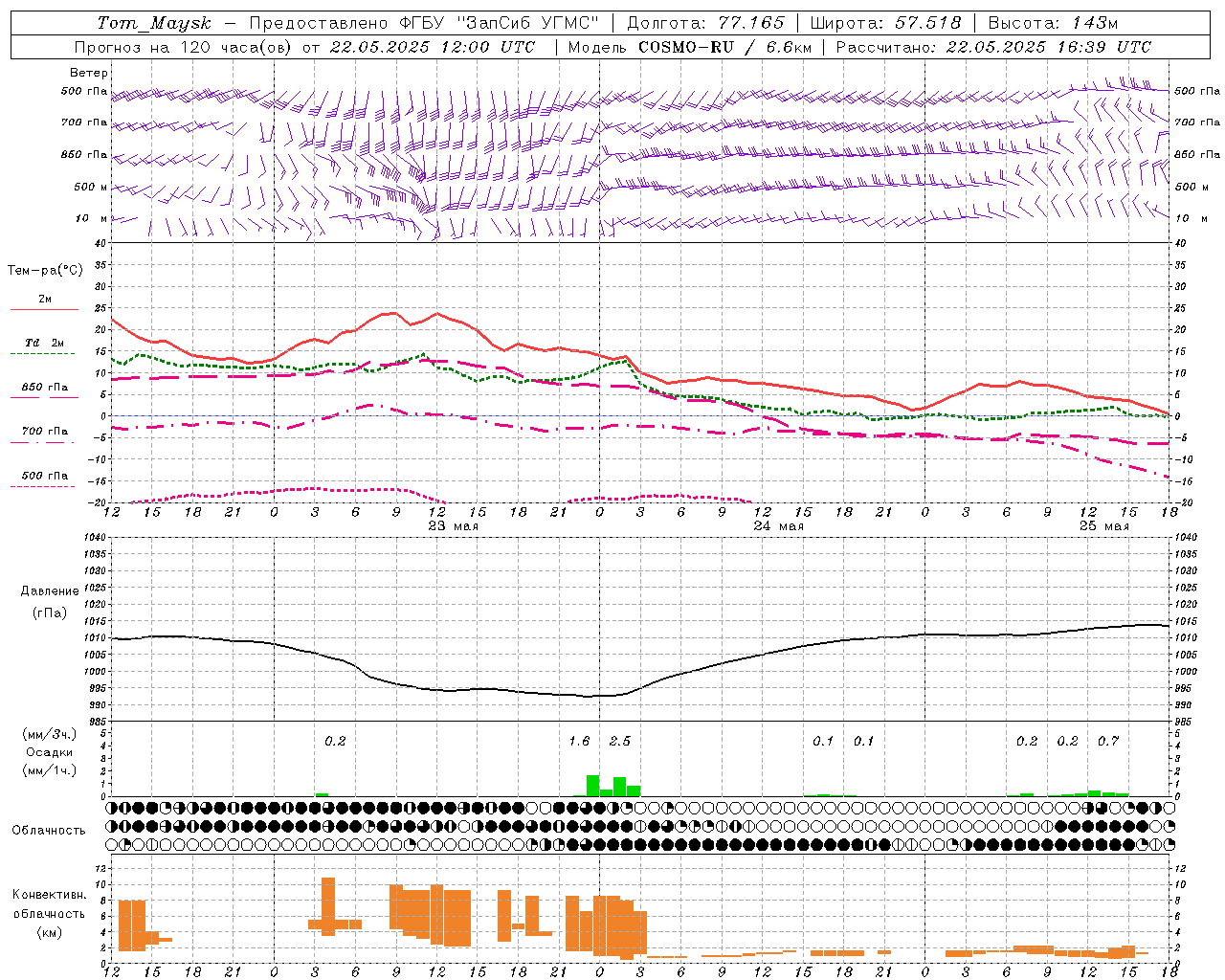Select the 'Модель COSMO-RU / 6.6км' text
Image resolution: width=1225 pixels, height=980 pixels.
(689, 47)
